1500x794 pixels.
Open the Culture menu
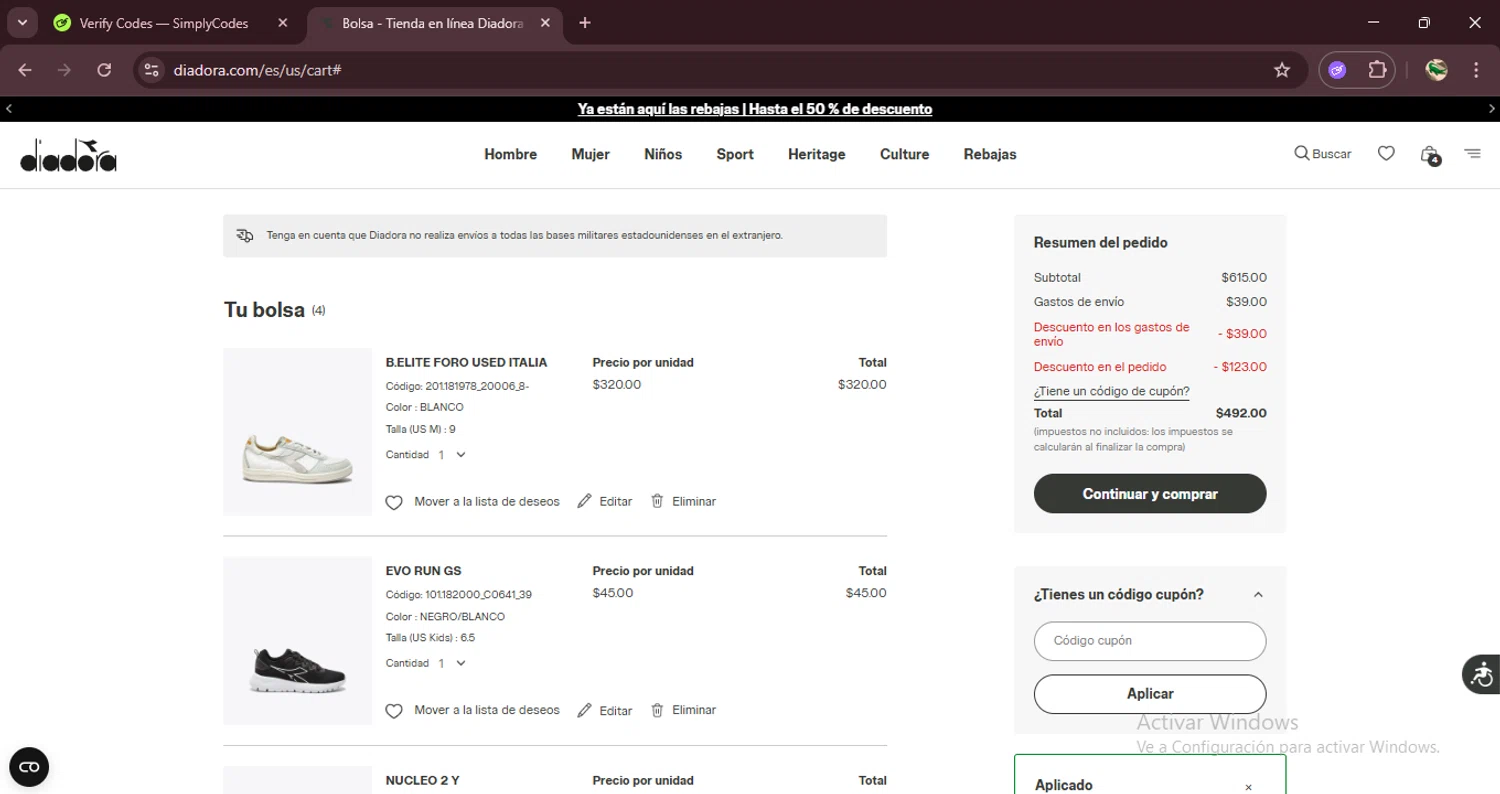point(904,154)
